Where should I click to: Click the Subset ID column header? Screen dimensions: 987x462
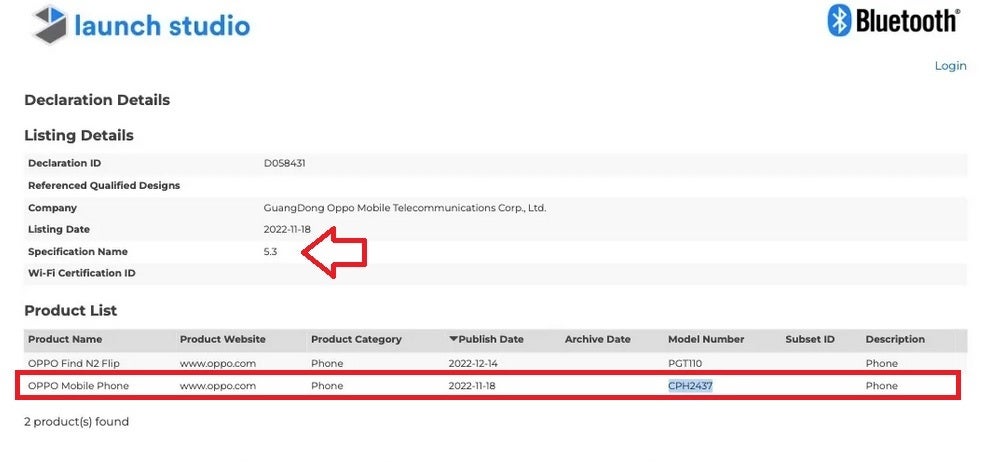coord(810,339)
